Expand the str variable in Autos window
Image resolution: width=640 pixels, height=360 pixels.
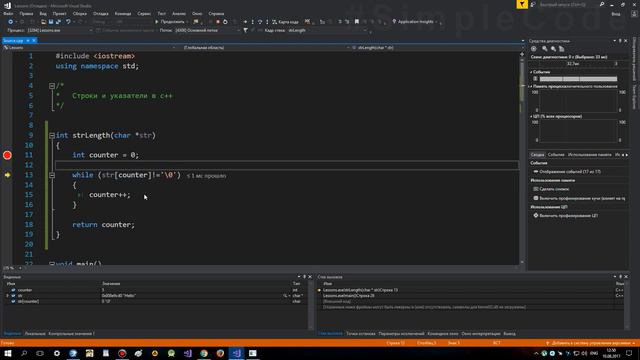coord(7,296)
